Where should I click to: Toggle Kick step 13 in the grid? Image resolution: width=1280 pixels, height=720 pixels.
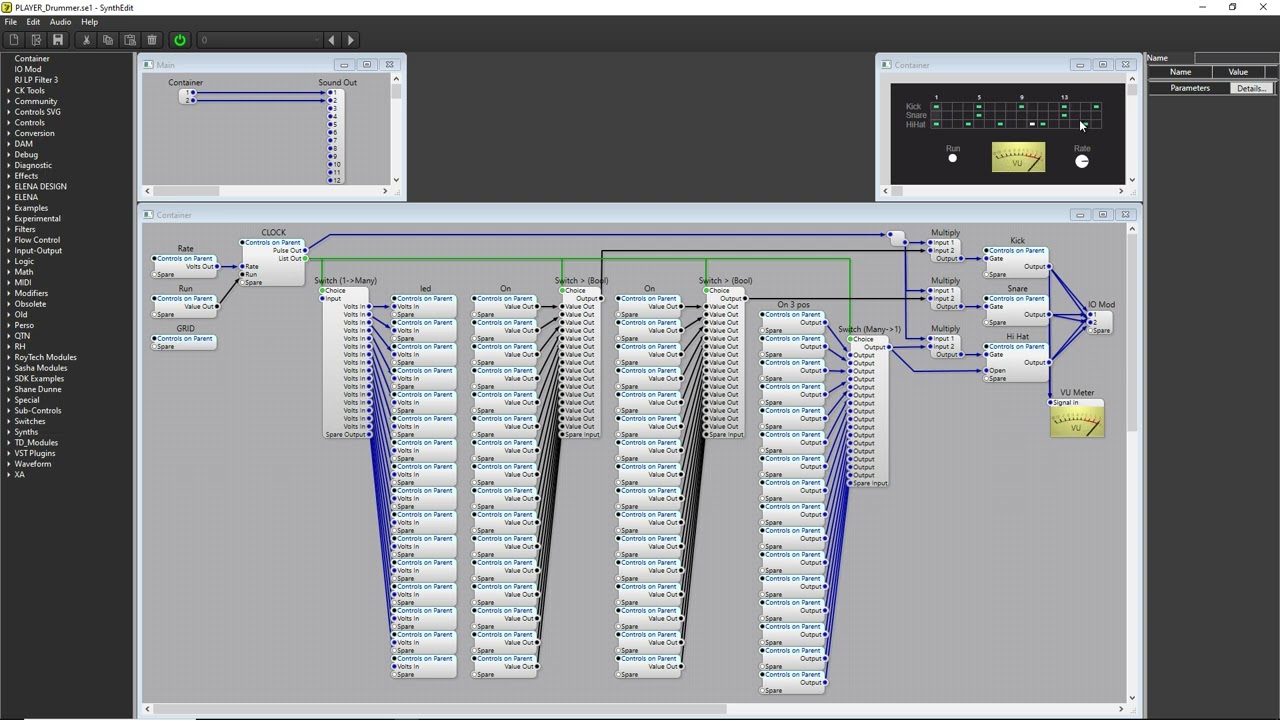(1064, 107)
